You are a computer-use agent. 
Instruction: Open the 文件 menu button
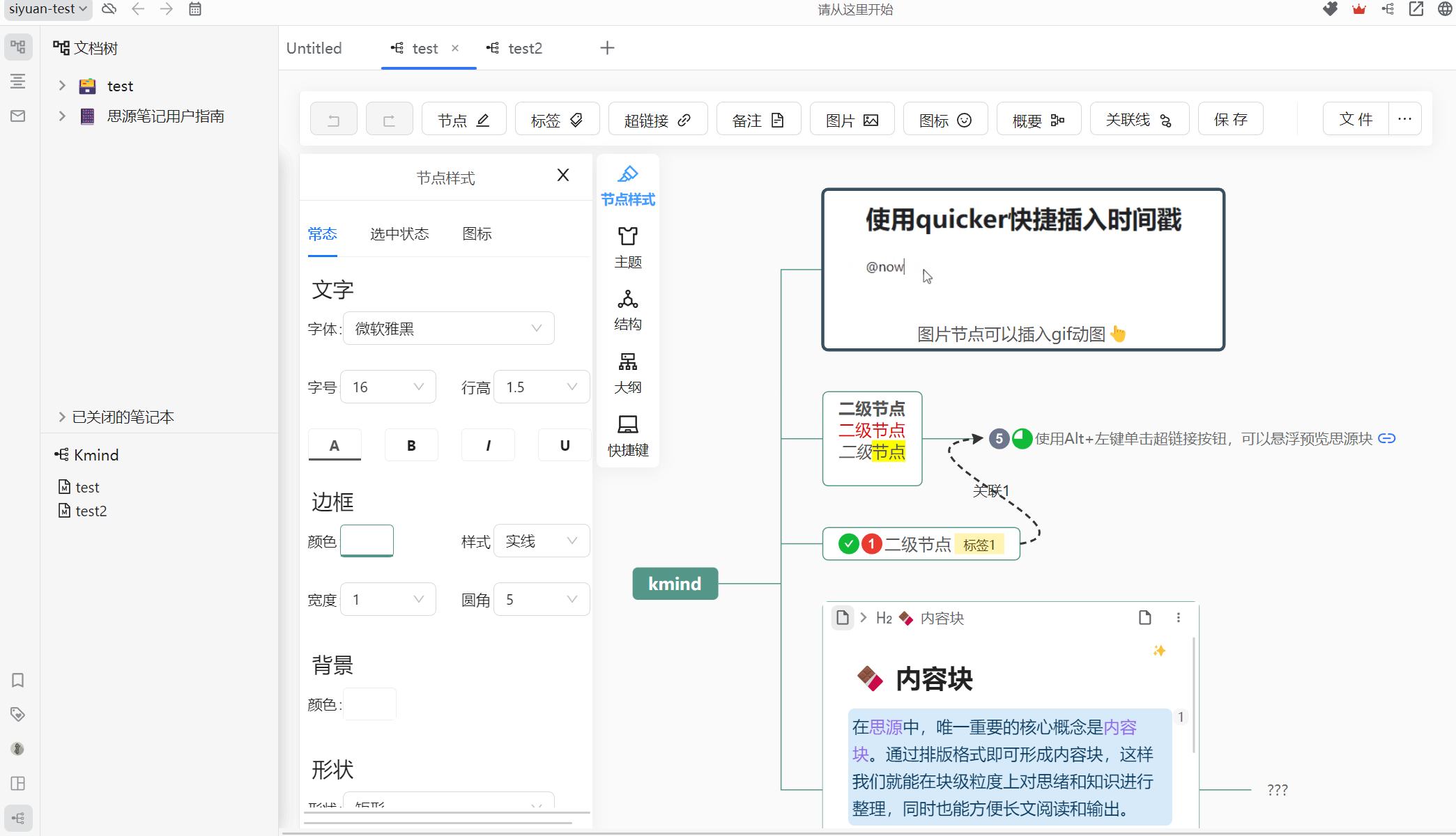click(1356, 120)
